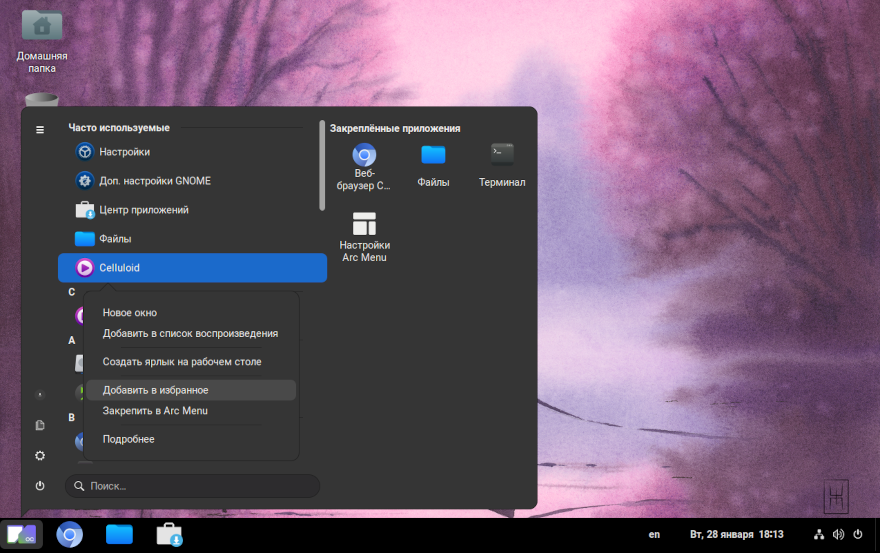Click the network icon in system tray
880x553 pixels.
pos(819,535)
